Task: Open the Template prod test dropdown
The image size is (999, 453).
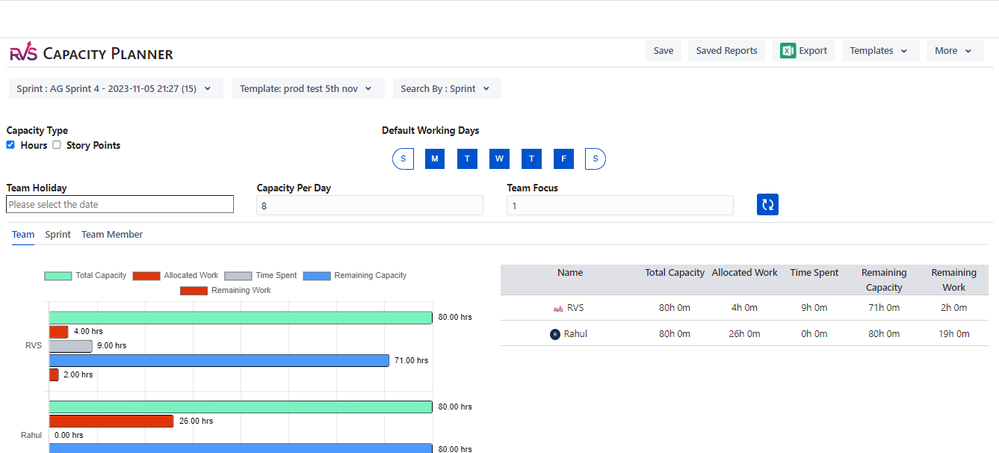Action: [308, 89]
